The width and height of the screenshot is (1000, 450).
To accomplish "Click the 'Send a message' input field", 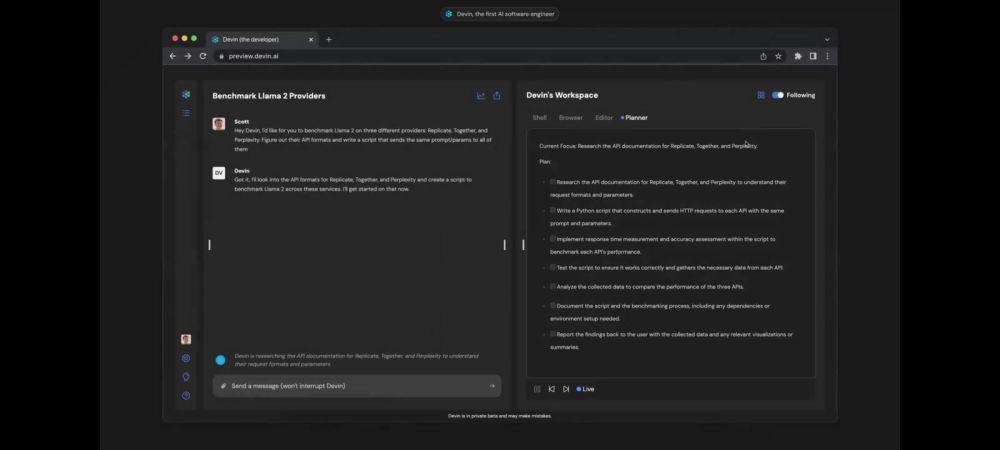I will [x=357, y=386].
